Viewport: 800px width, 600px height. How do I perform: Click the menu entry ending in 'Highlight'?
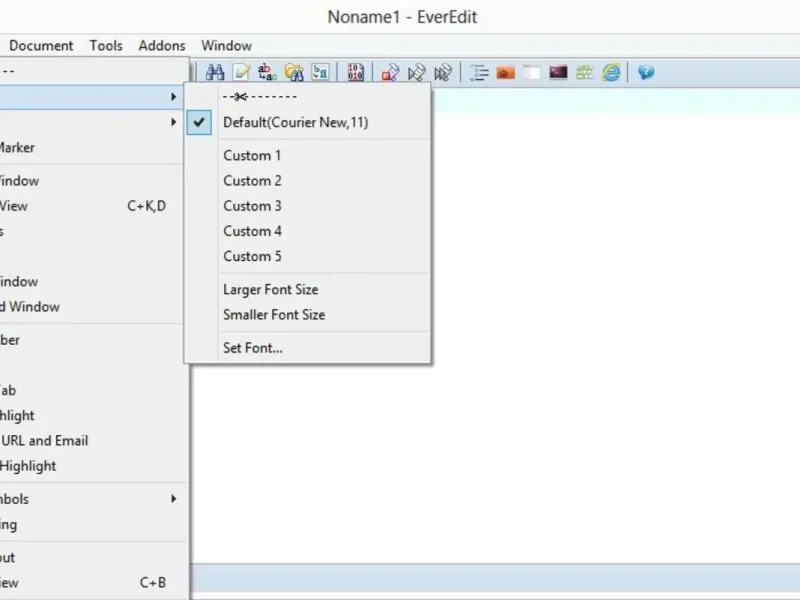pyautogui.click(x=92, y=466)
